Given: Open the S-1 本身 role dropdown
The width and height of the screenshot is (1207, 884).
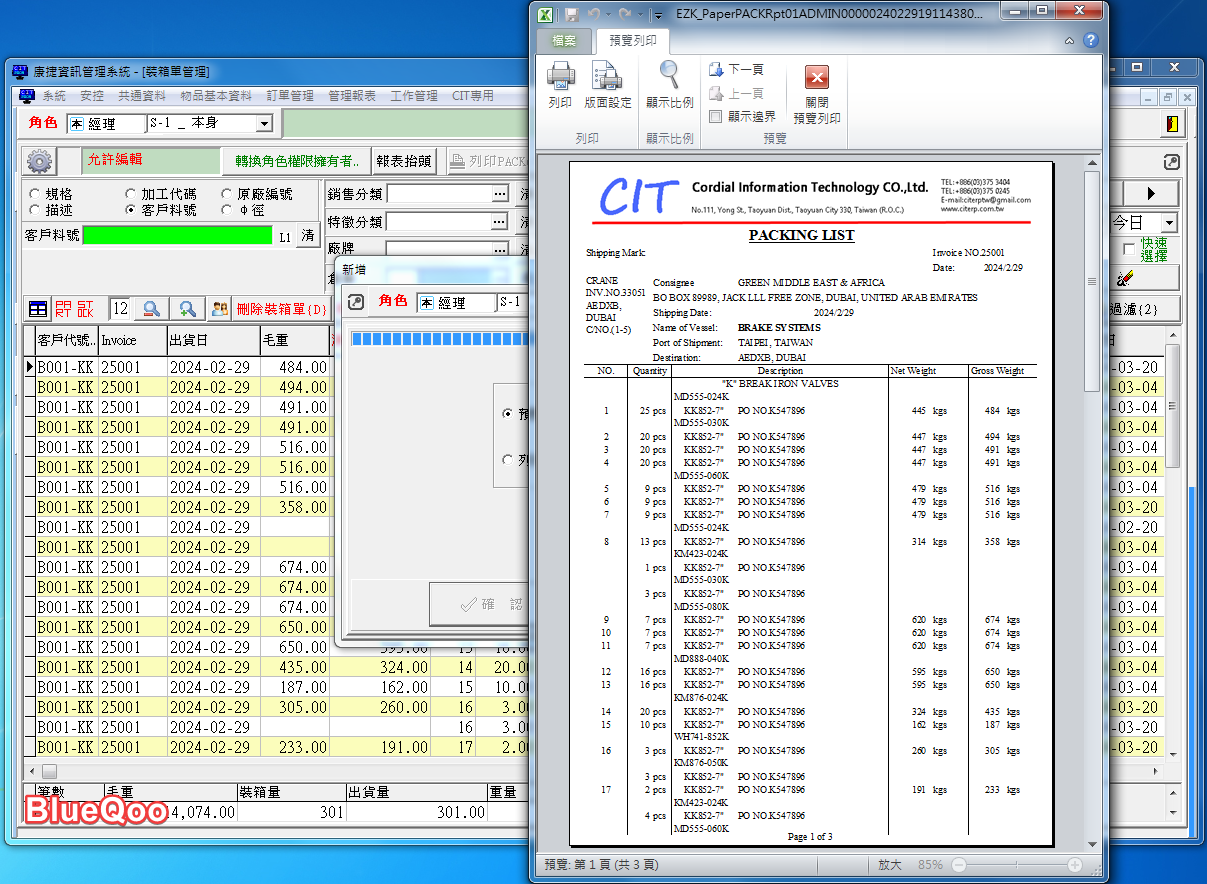Looking at the screenshot, I should [x=264, y=124].
